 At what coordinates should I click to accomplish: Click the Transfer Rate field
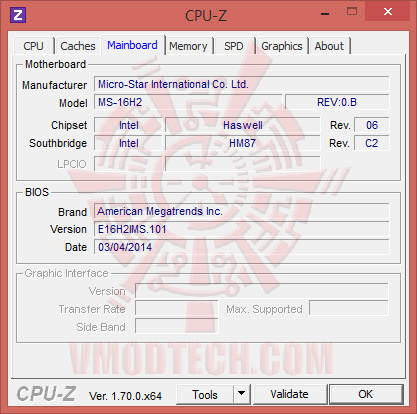(x=177, y=309)
